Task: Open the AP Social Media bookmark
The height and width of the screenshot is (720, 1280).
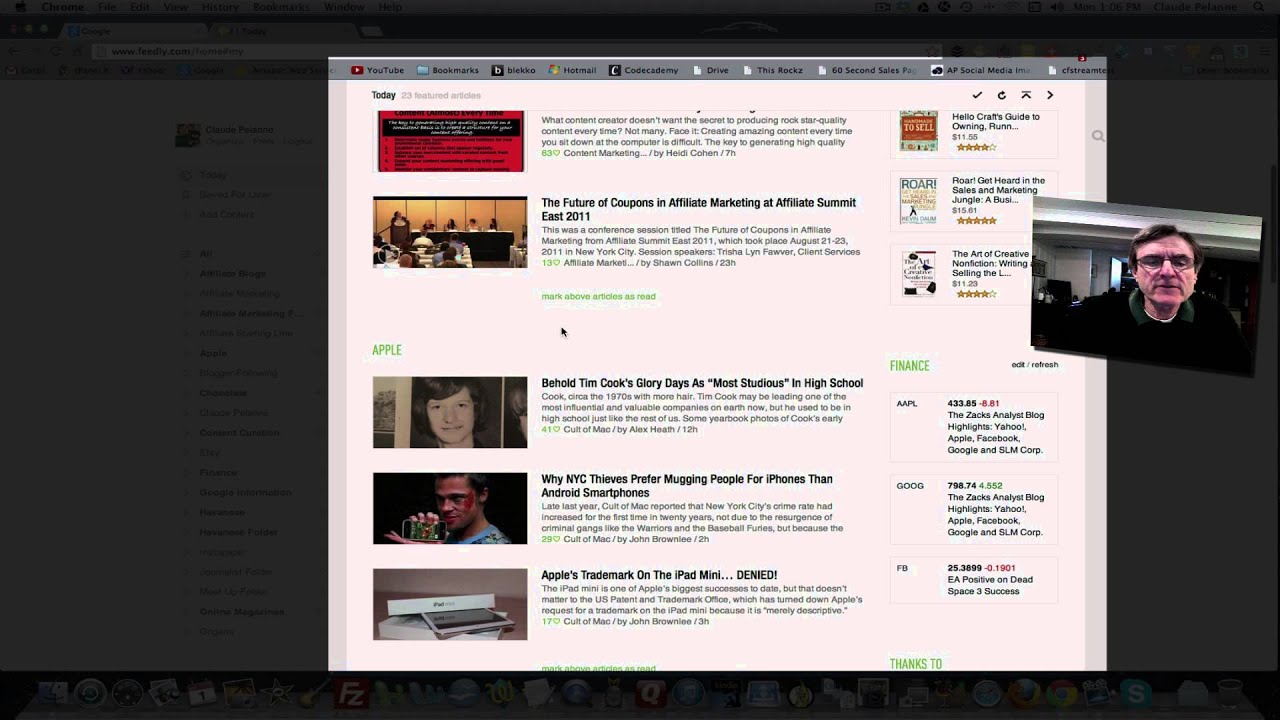Action: [x=980, y=70]
